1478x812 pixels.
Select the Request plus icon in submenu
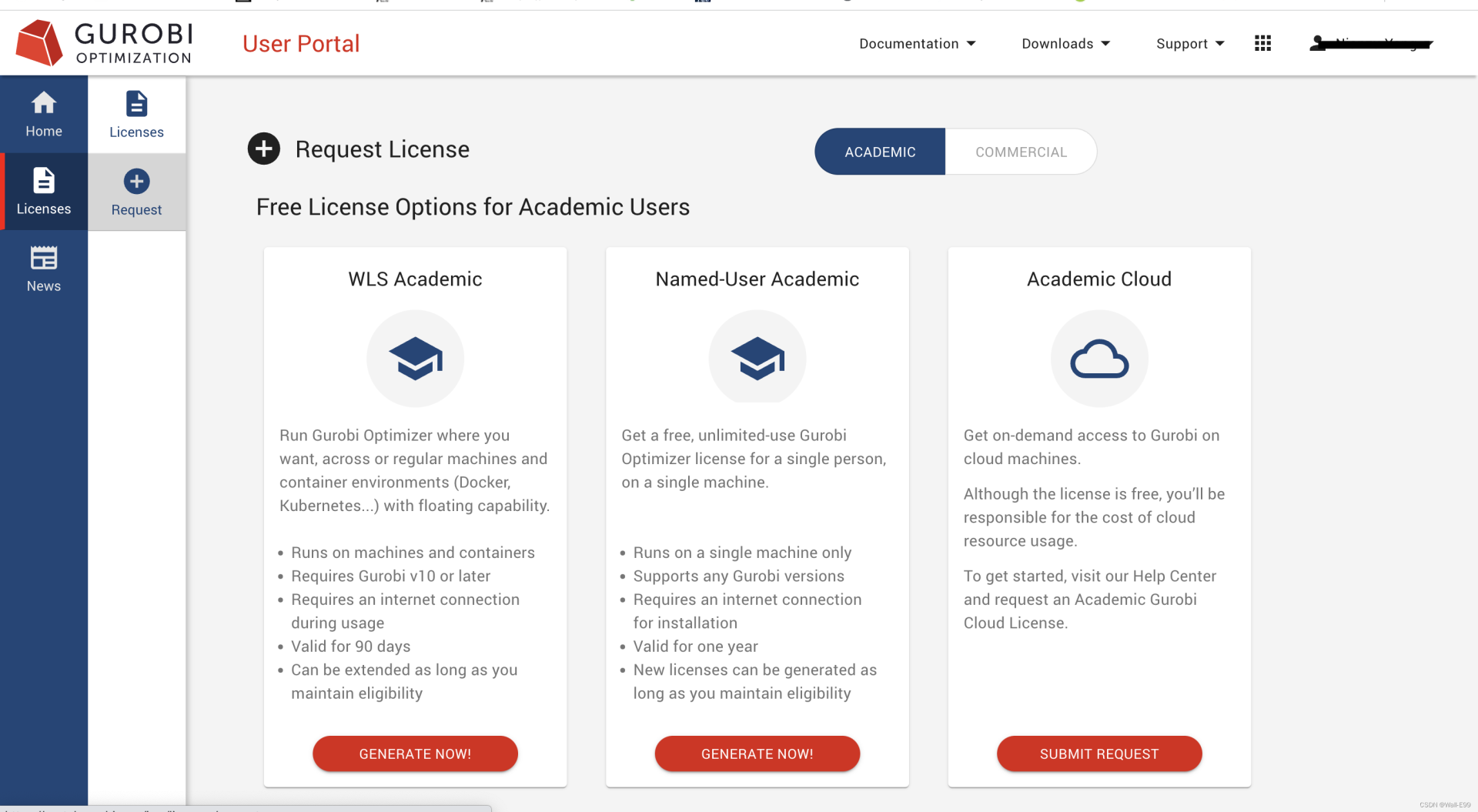[136, 182]
